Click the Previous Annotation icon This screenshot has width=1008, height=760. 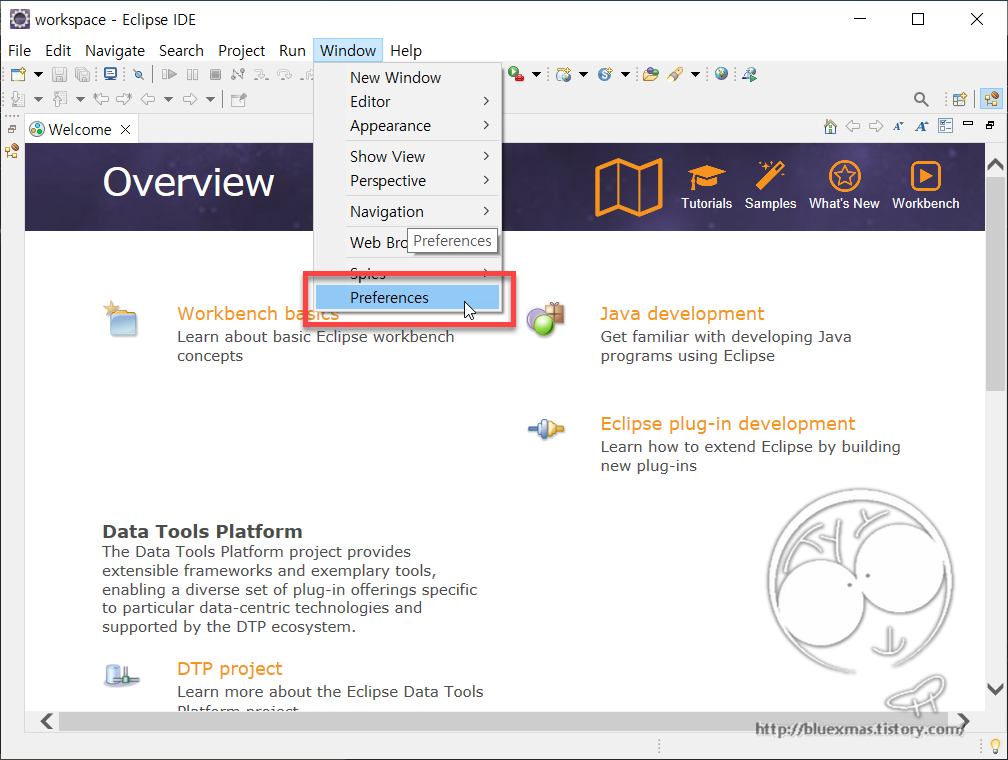[x=60, y=99]
